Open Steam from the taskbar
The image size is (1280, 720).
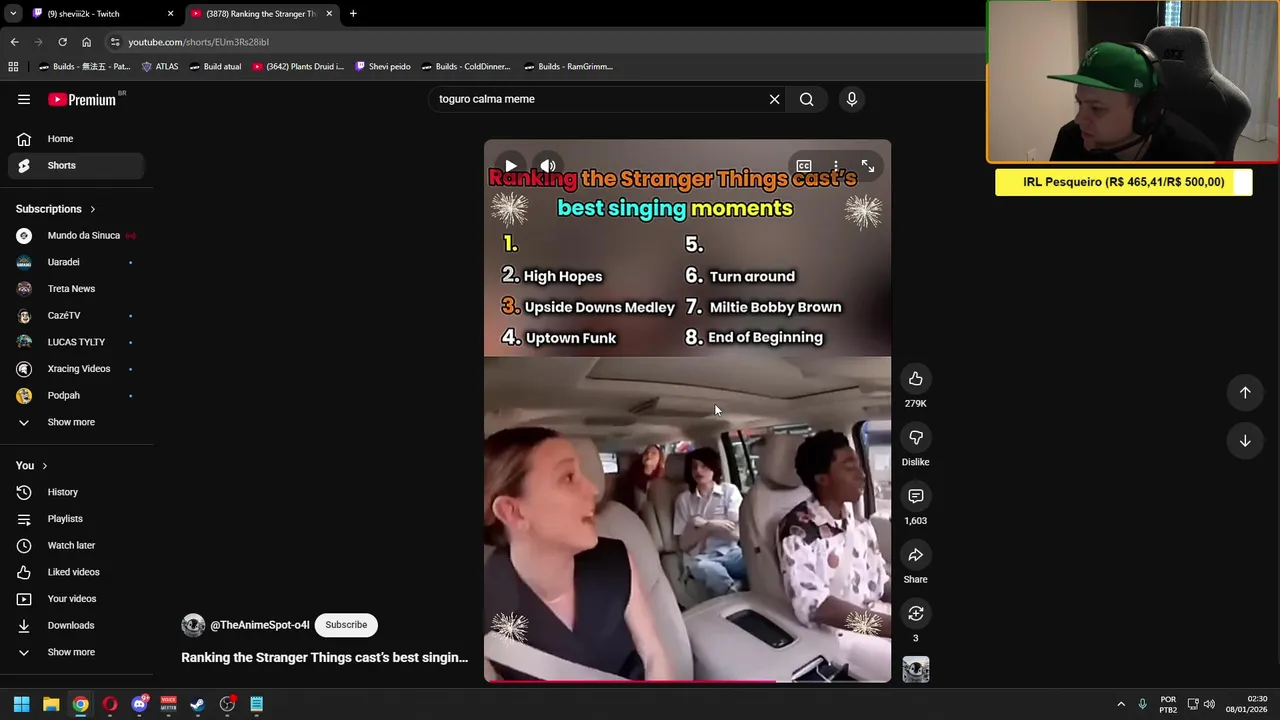(197, 704)
